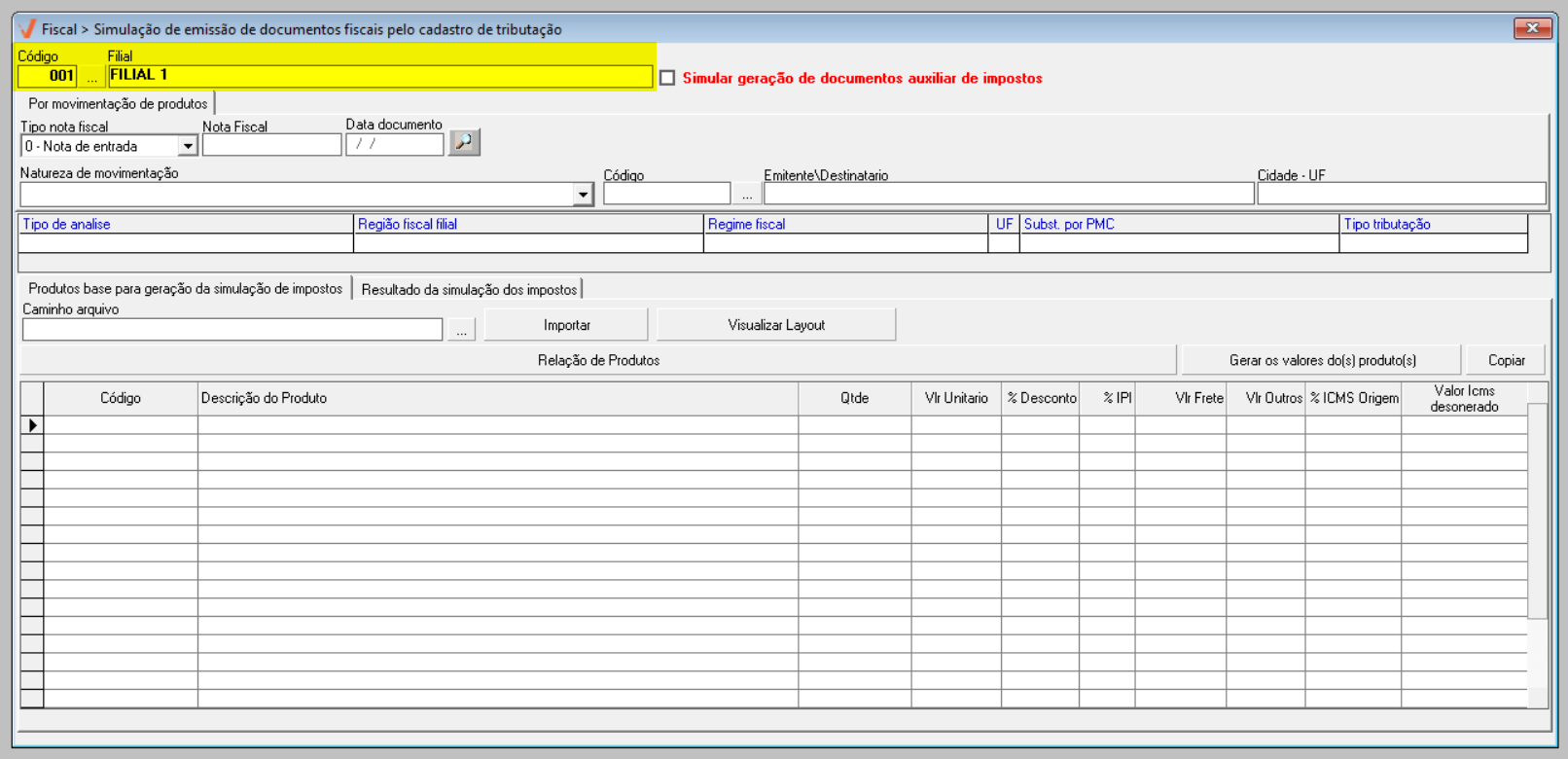
Task: Click the Nota Fiscal input field
Action: pos(271,145)
